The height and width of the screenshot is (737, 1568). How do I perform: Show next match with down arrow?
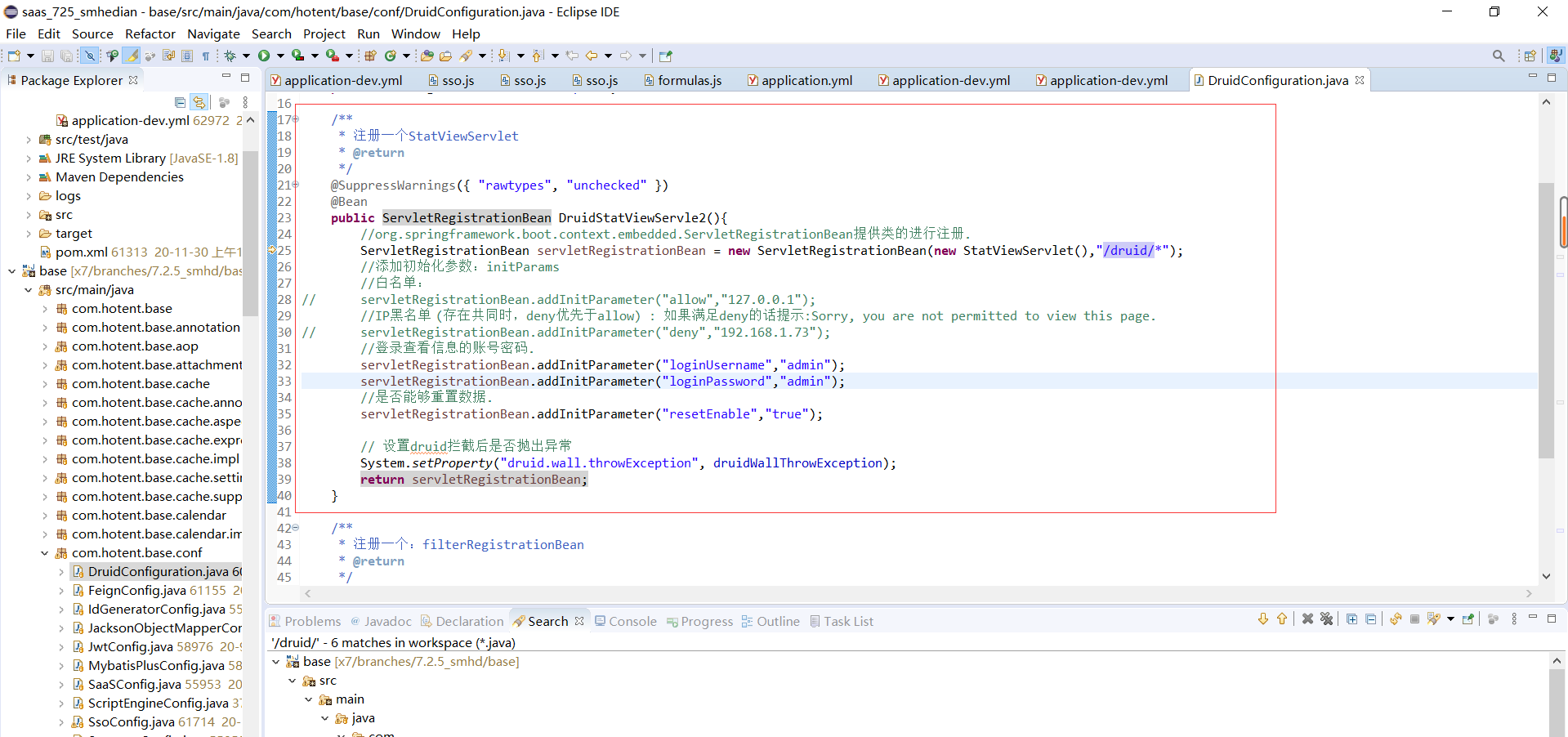[x=1262, y=619]
